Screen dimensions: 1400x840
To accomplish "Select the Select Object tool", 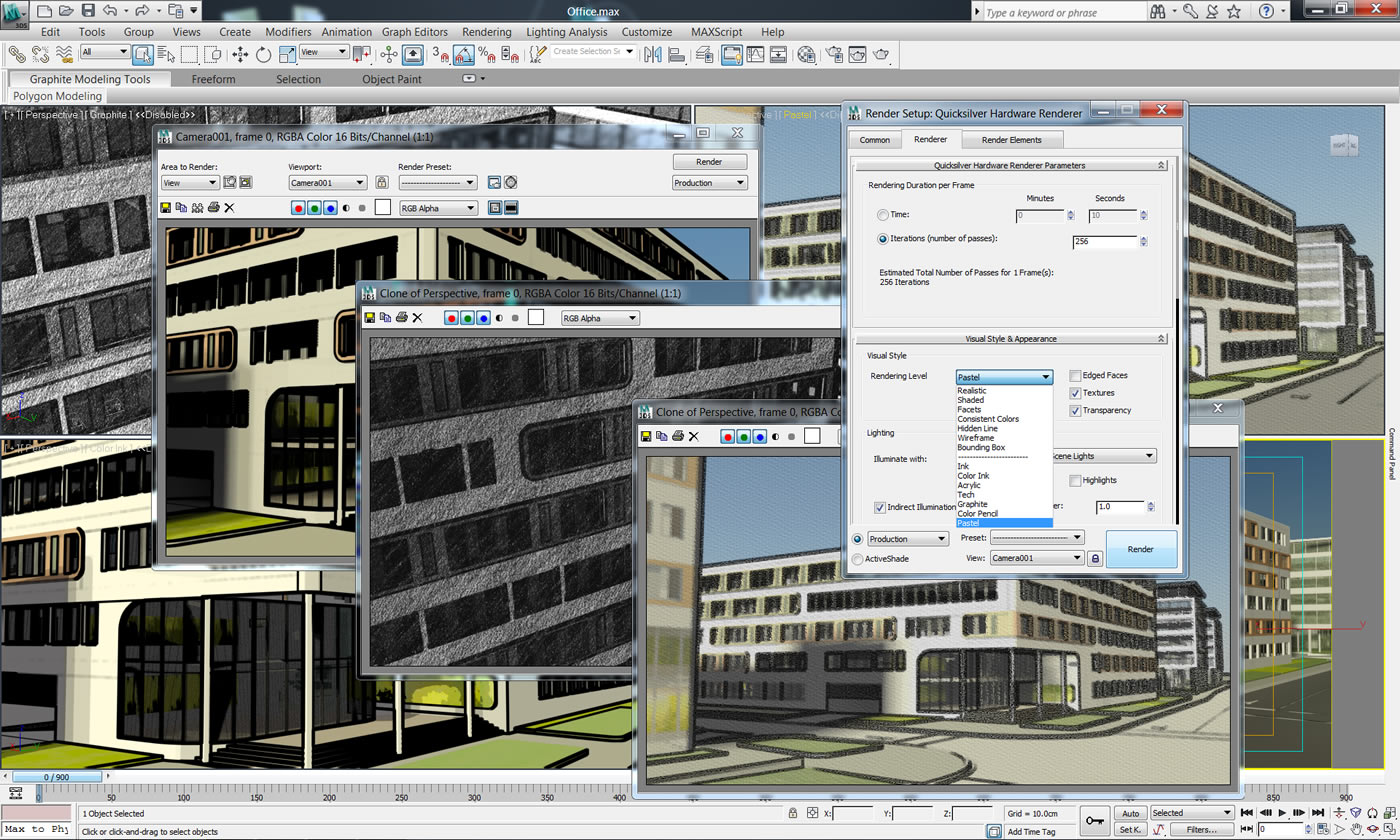I will tap(142, 54).
